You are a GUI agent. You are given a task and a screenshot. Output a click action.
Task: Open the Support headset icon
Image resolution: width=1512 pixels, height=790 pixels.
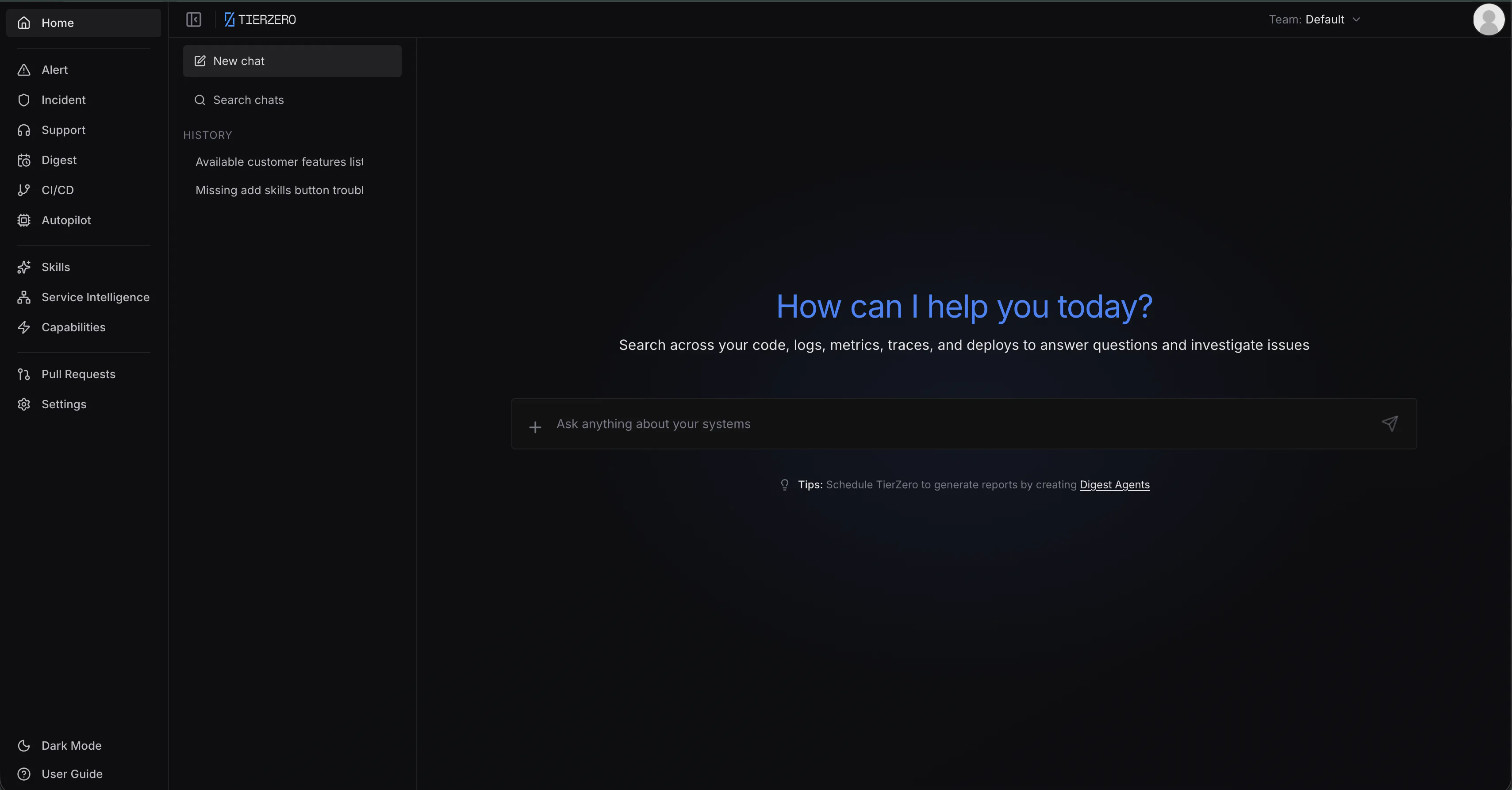point(23,130)
